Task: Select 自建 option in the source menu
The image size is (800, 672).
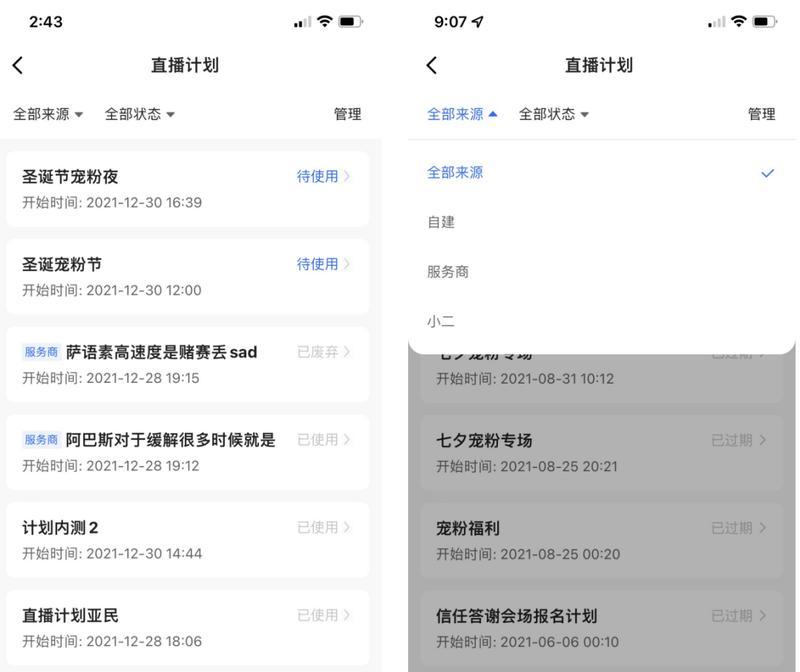Action: click(601, 222)
